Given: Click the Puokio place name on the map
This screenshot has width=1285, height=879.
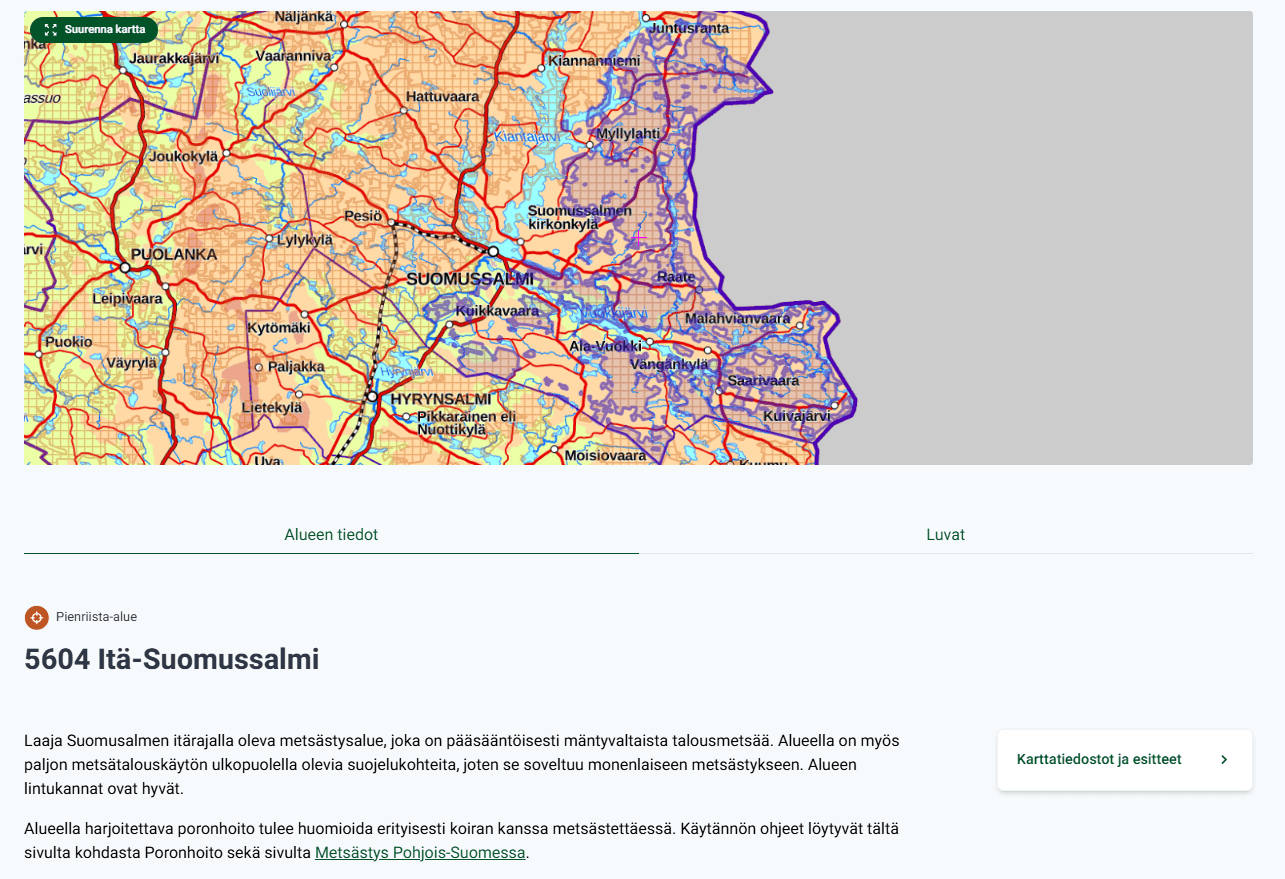Looking at the screenshot, I should coord(69,342).
